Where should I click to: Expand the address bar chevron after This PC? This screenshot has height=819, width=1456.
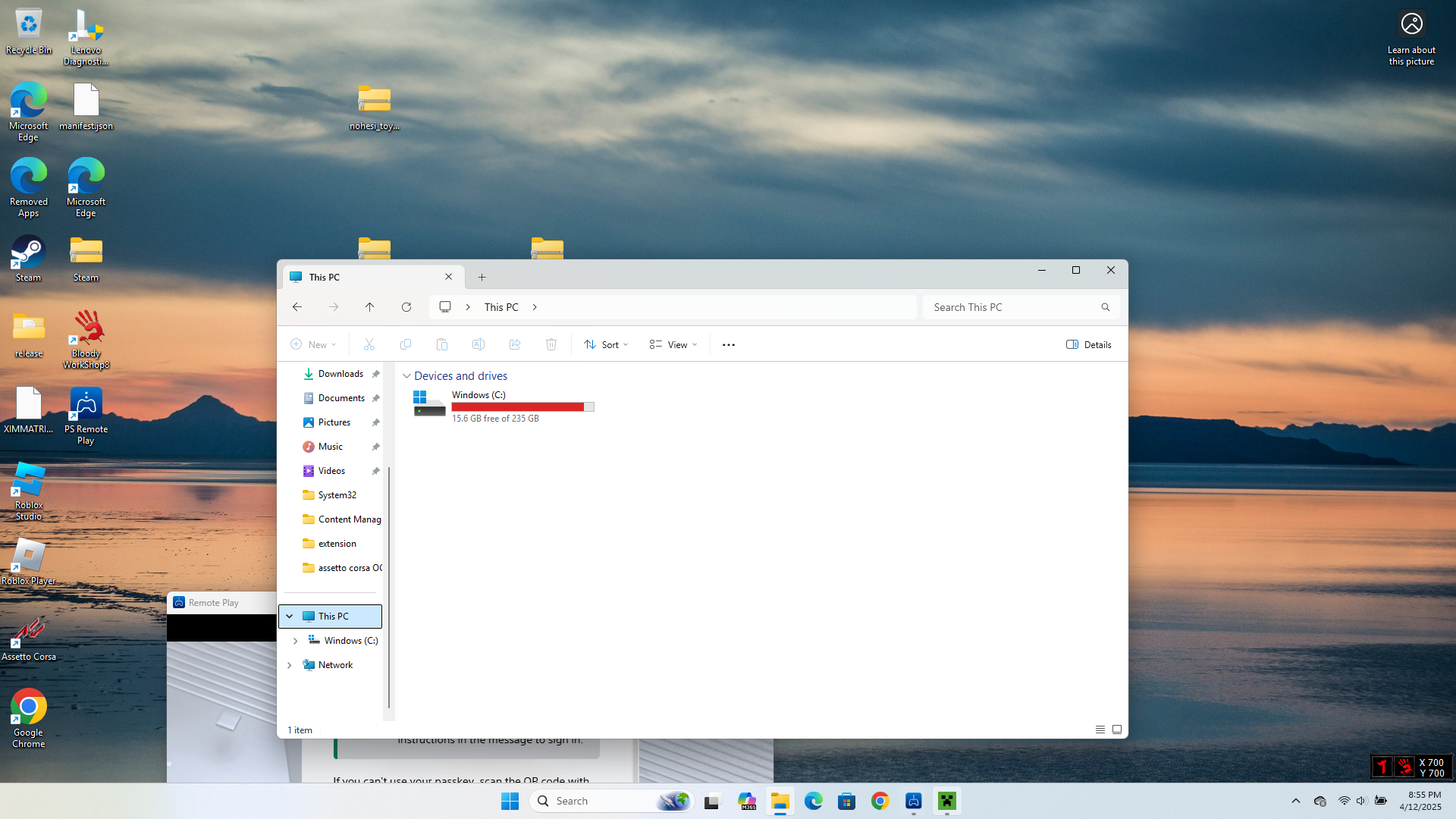pos(535,307)
